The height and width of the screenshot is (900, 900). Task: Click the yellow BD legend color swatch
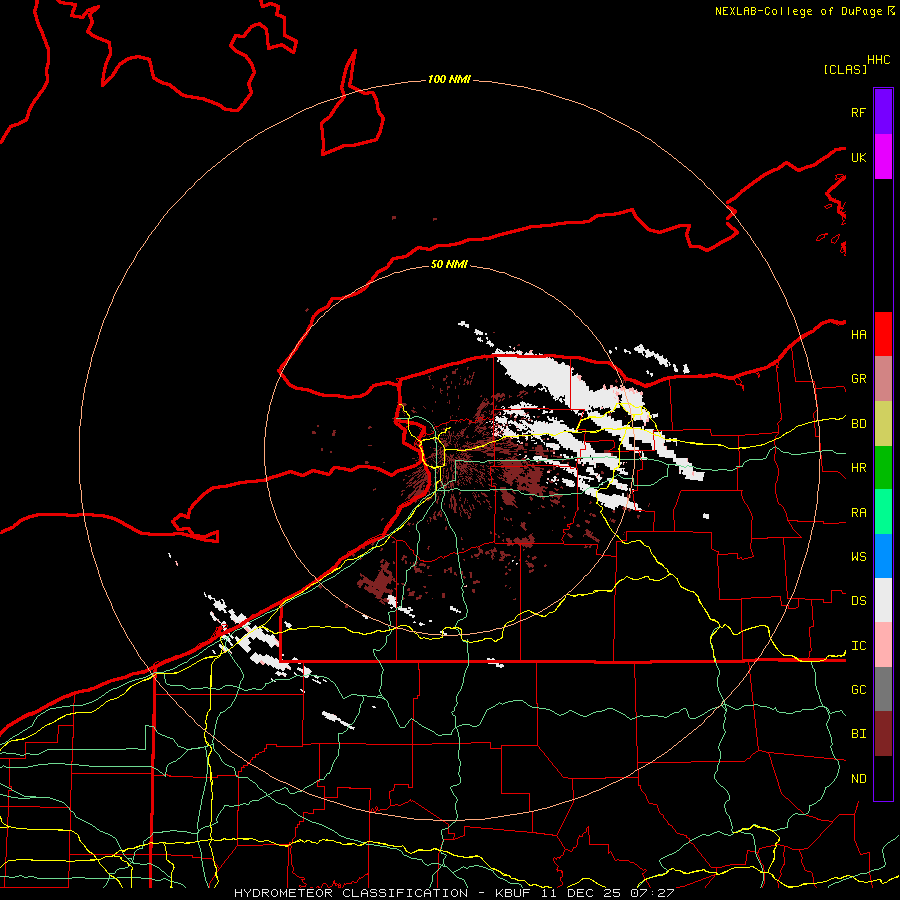(883, 424)
